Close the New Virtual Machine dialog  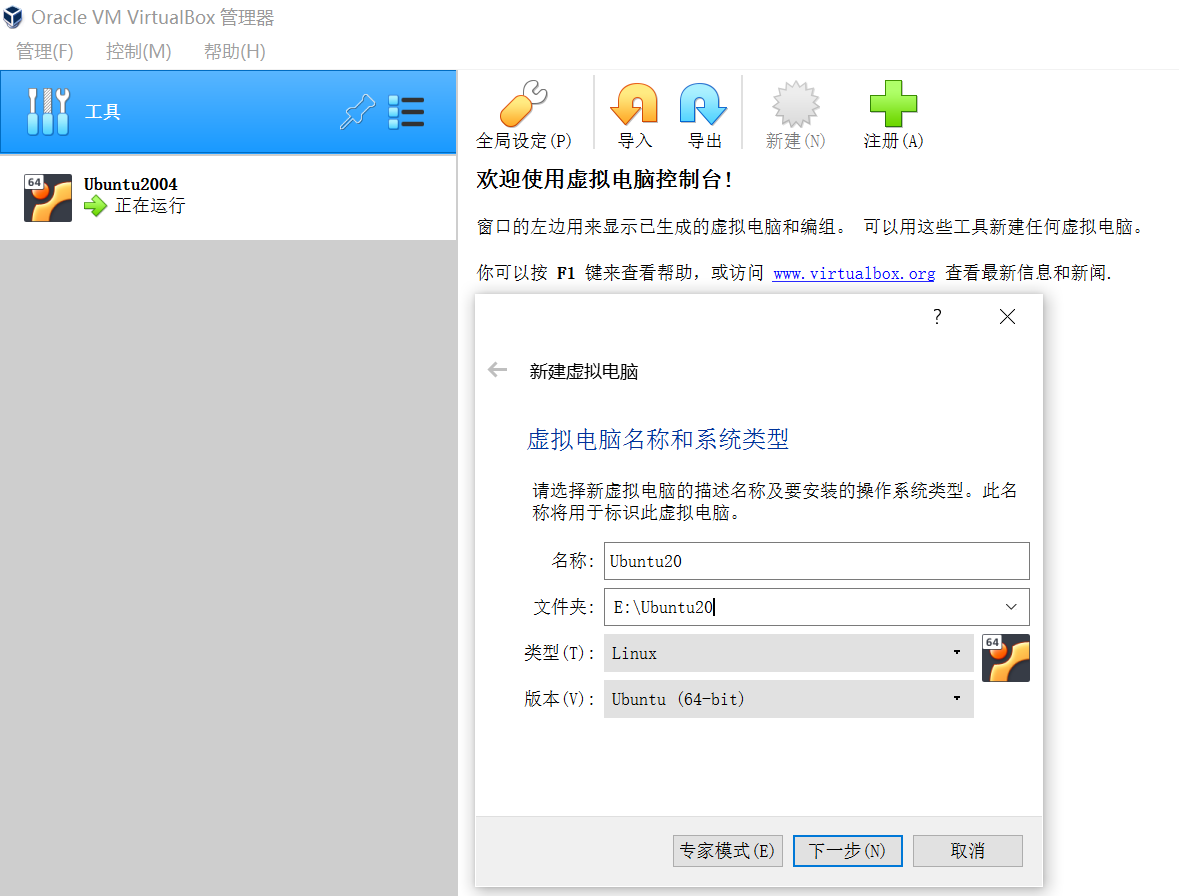tap(1008, 316)
